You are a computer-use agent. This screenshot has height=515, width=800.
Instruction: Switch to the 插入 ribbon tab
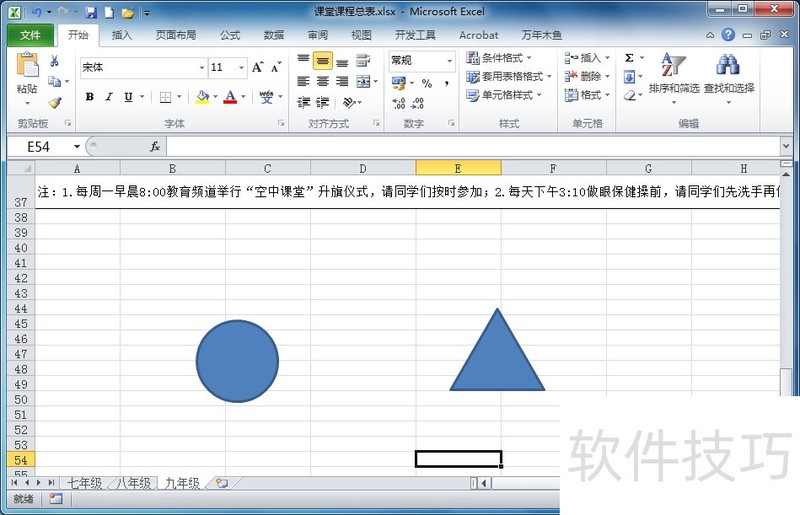121,35
